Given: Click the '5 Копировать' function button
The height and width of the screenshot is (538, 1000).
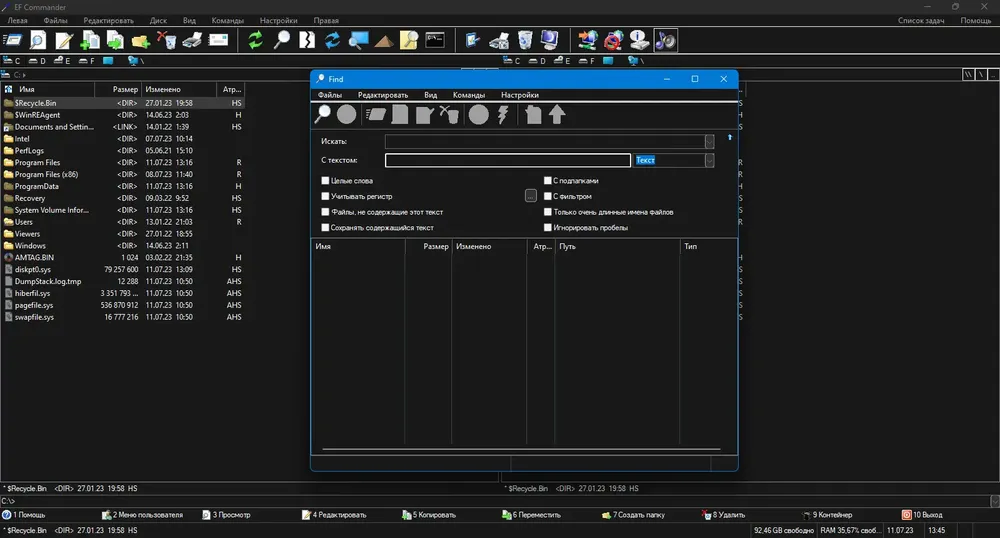Looking at the screenshot, I should click(x=429, y=515).
